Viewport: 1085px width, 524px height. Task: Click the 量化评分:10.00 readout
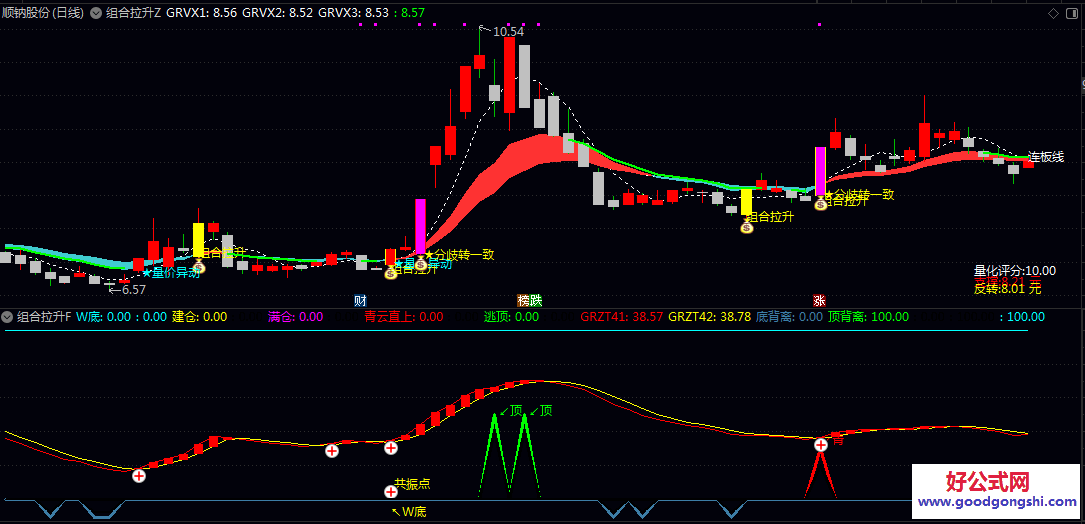pyautogui.click(x=1014, y=271)
